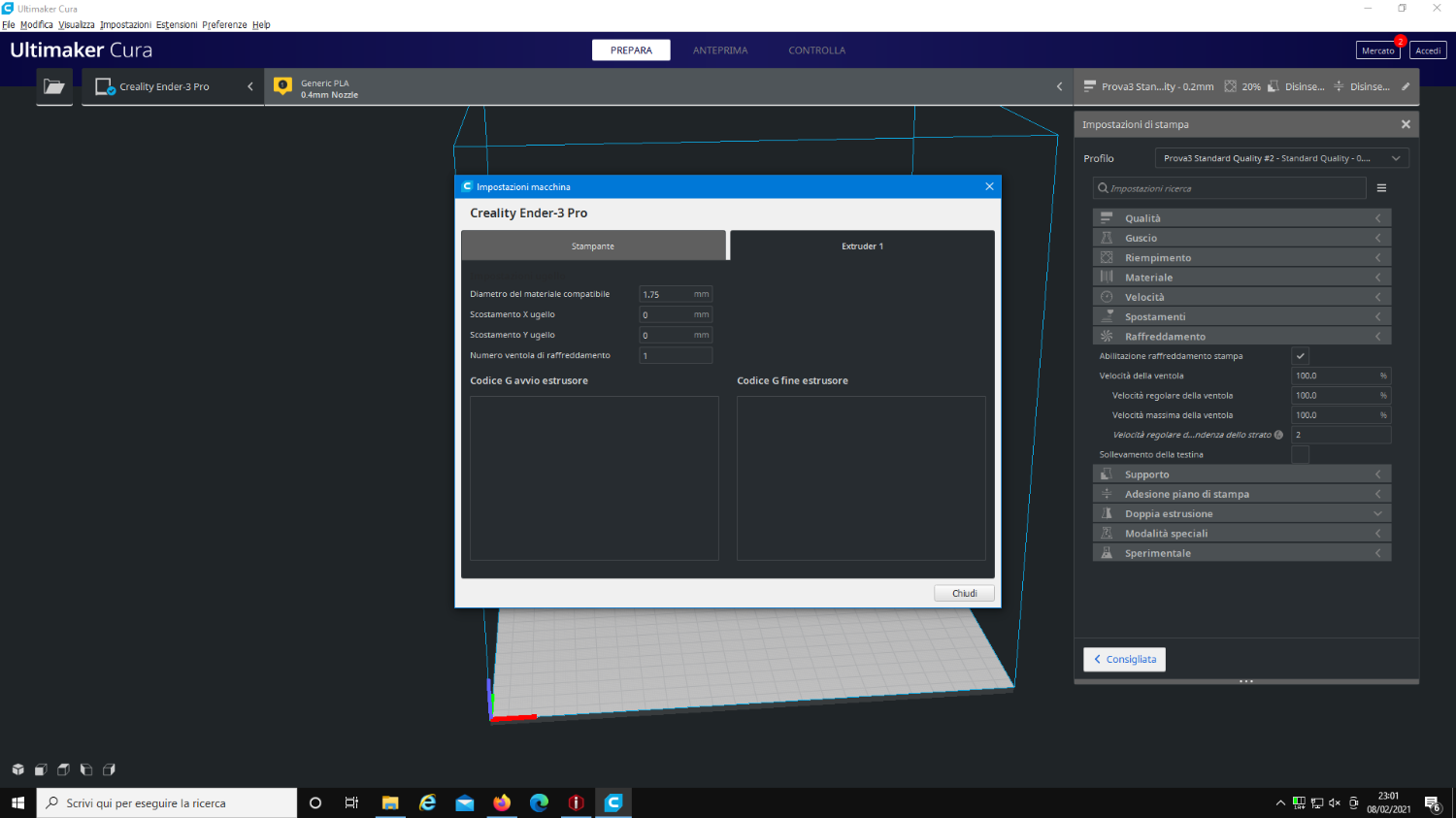The width and height of the screenshot is (1456, 818).
Task: Select the 3D view cube icon
Action: [17, 769]
